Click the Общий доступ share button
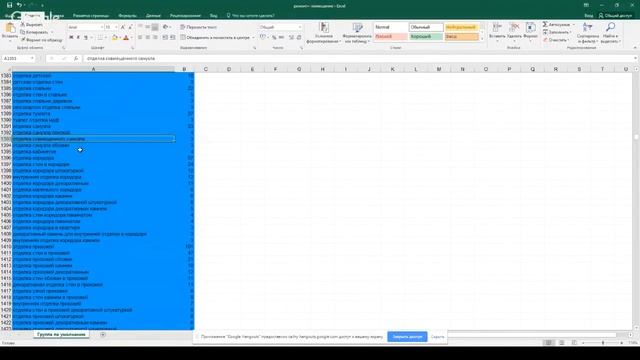This screenshot has height=360, width=640. (615, 16)
